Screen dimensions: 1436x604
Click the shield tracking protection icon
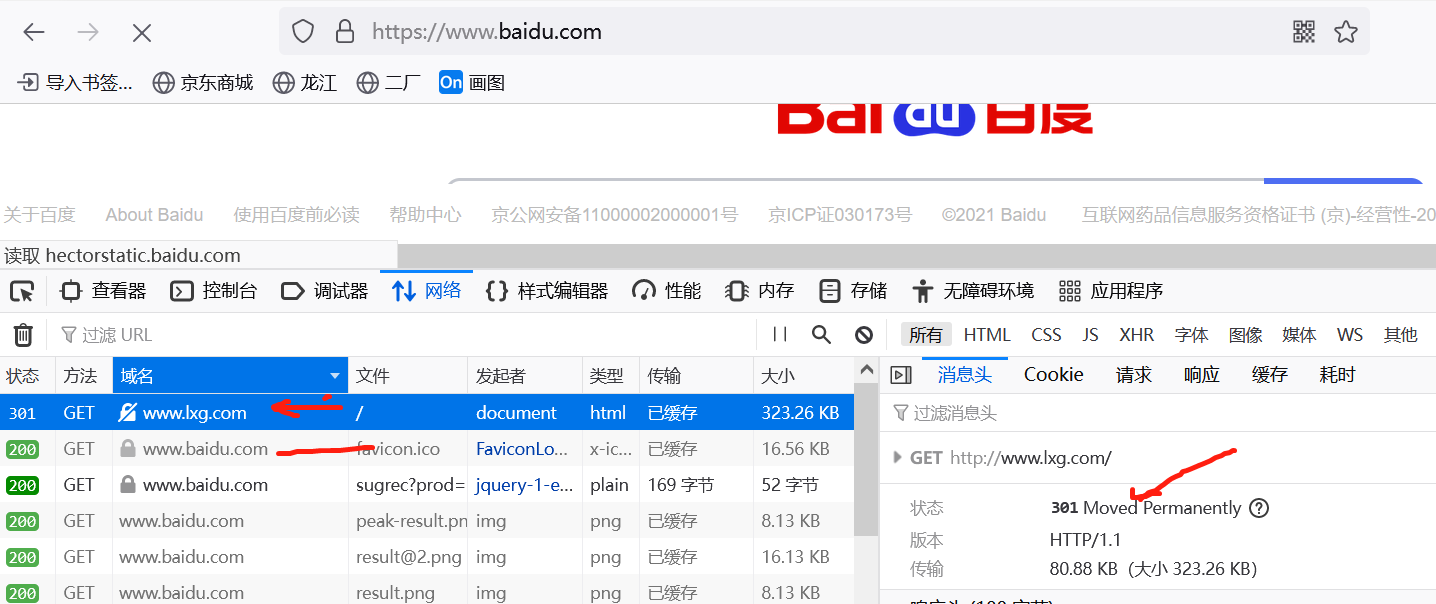click(303, 32)
